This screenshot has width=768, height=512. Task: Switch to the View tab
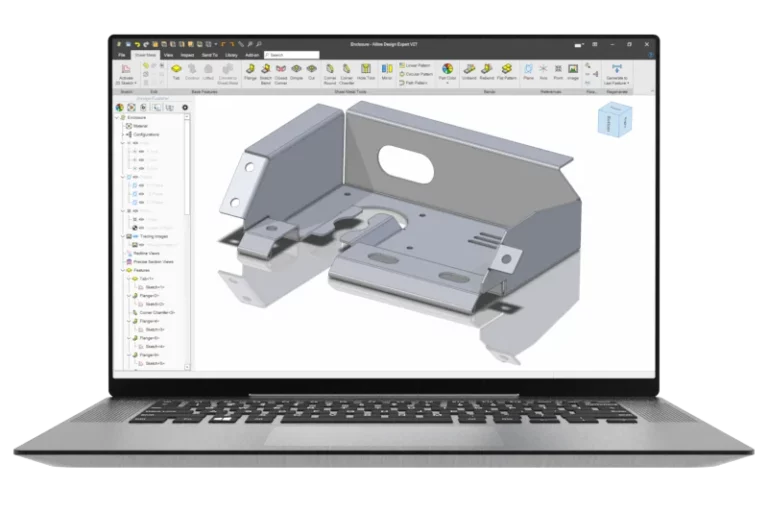pyautogui.click(x=168, y=55)
